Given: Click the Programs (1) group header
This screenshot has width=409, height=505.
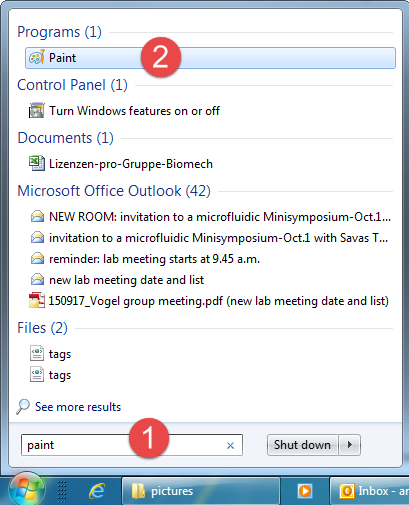Looking at the screenshot, I should tap(59, 32).
